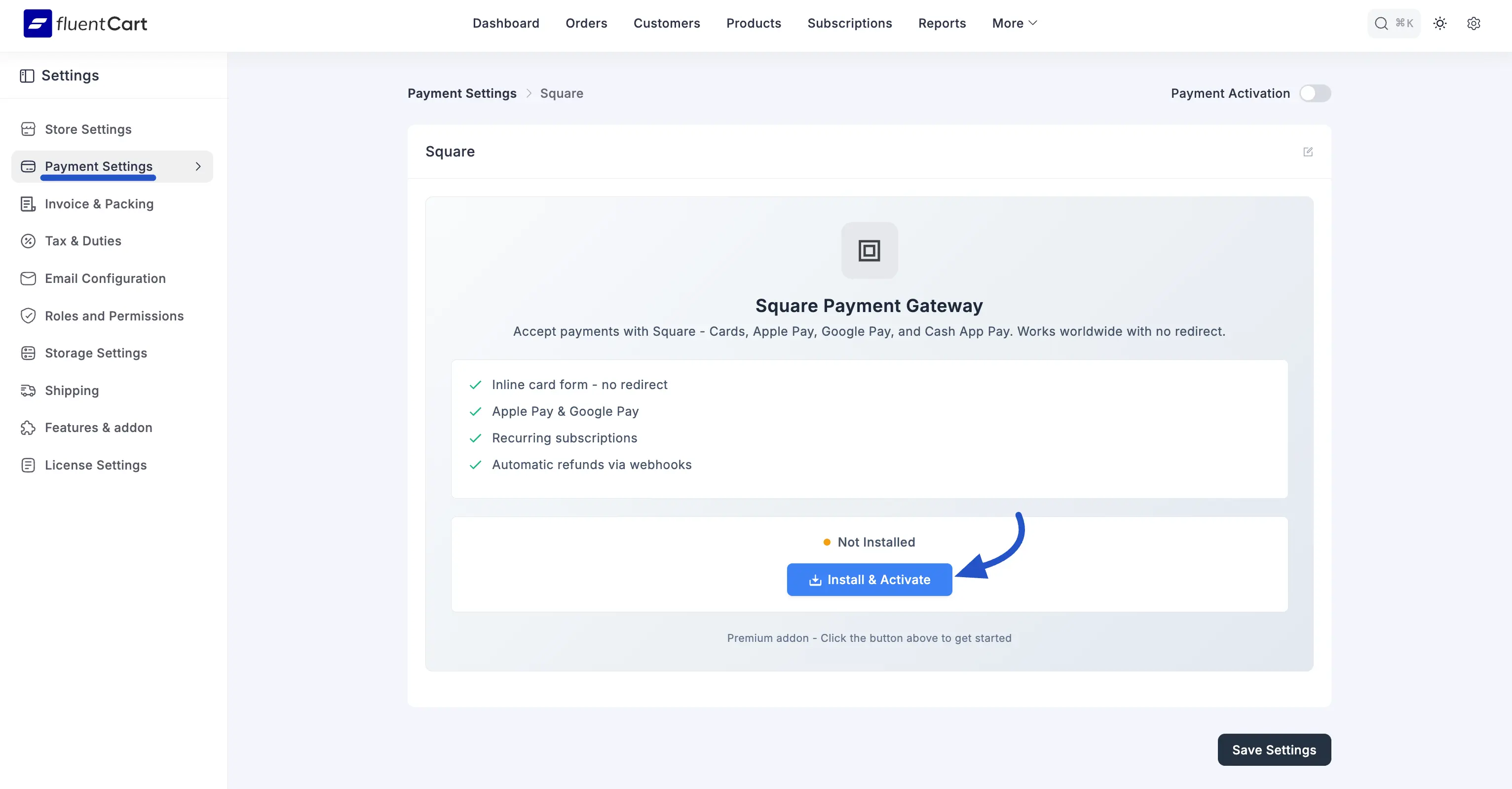Go to Dashboard

click(x=505, y=23)
